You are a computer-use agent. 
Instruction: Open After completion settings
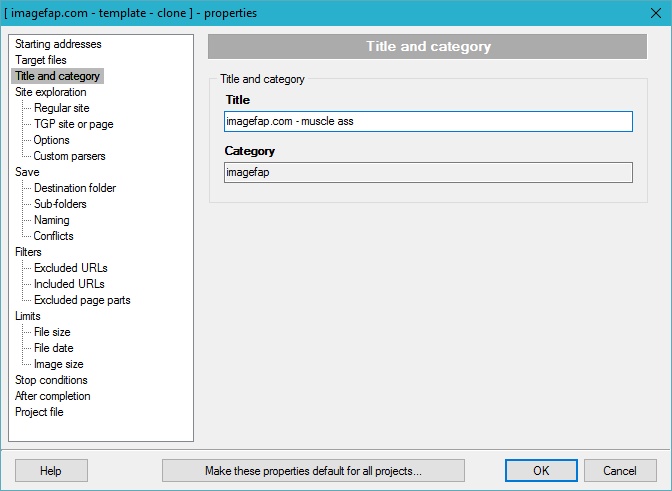point(53,396)
